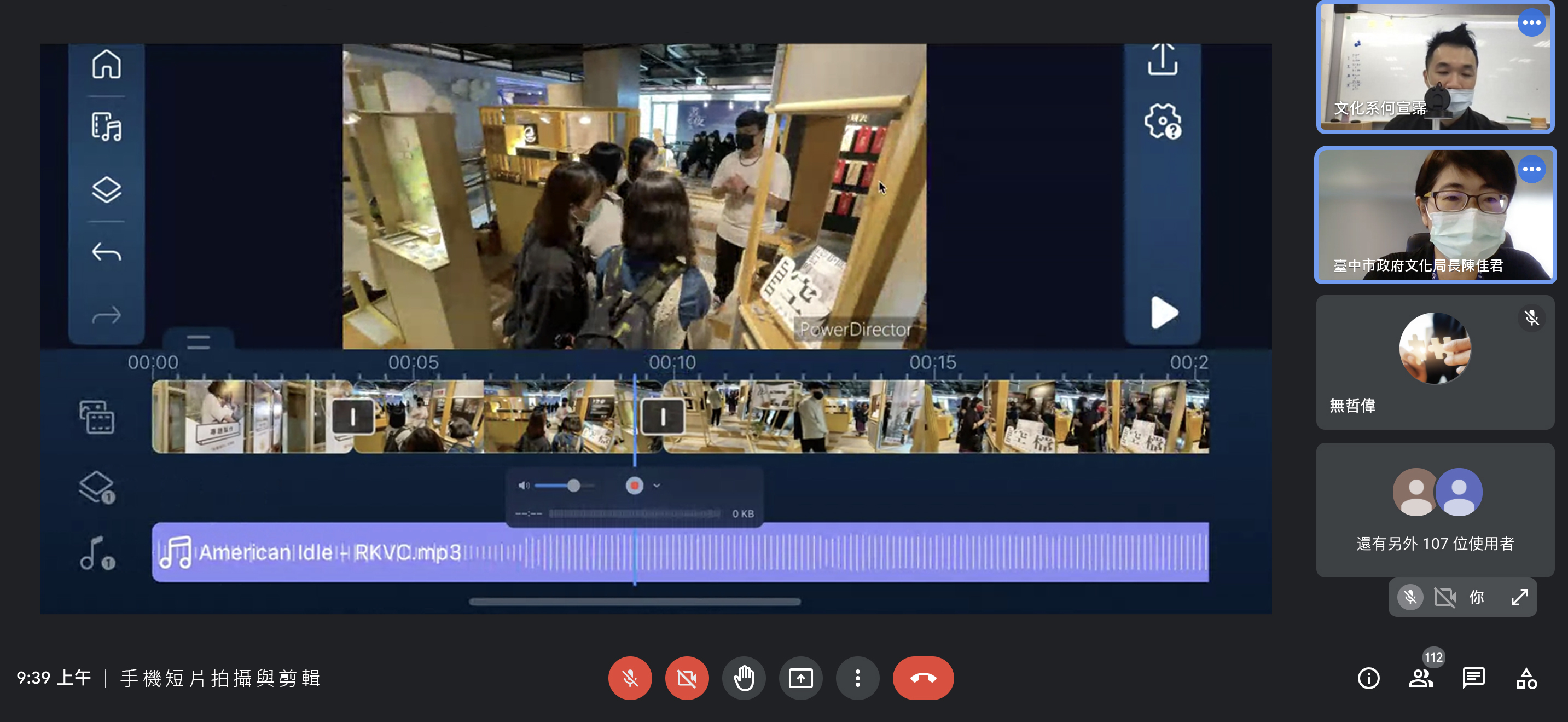
Task: Expand the dropdown next to record button
Action: (x=657, y=486)
